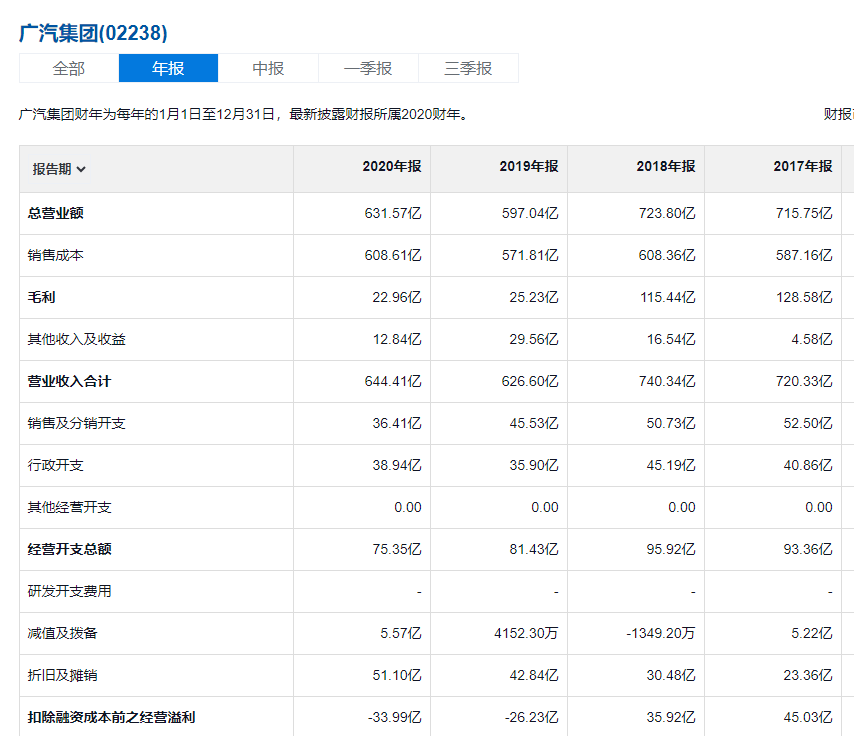Click the -1349.20万 impairment value
The height and width of the screenshot is (736, 854).
(x=661, y=633)
